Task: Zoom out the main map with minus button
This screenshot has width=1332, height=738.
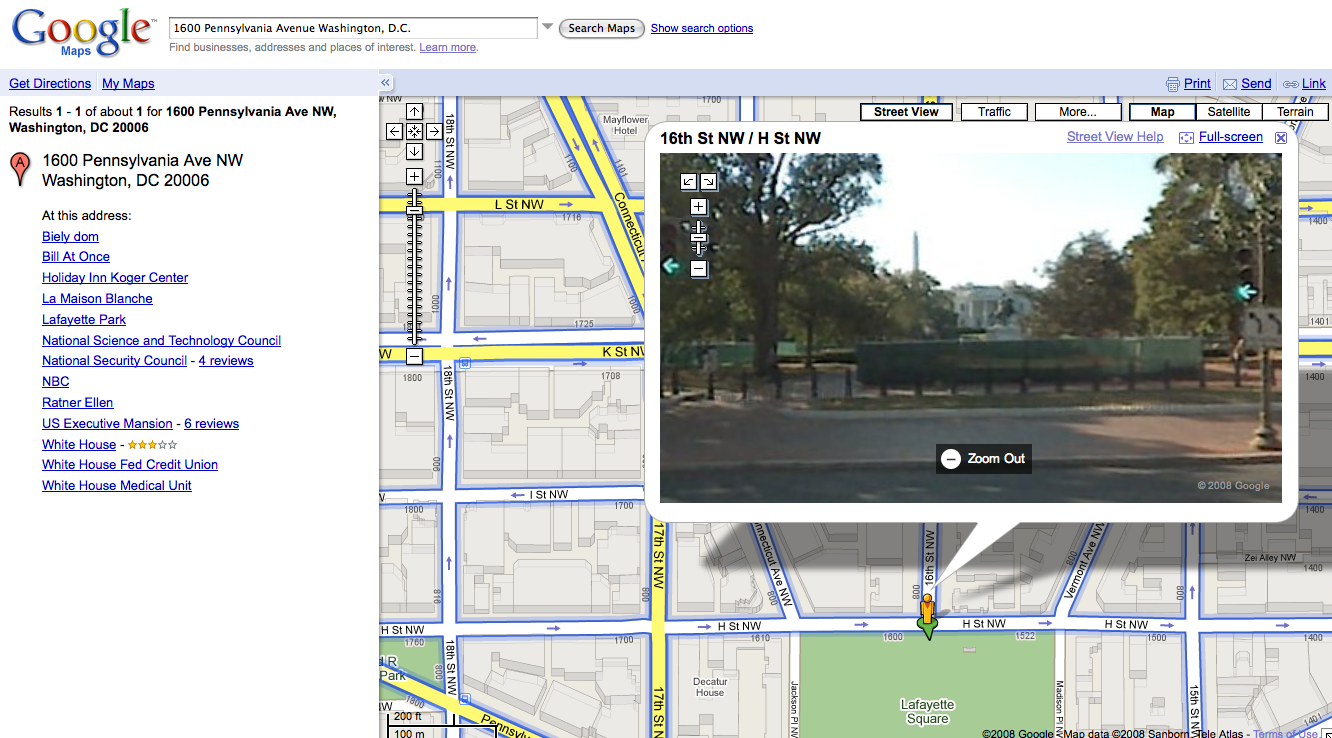Action: [x=414, y=356]
